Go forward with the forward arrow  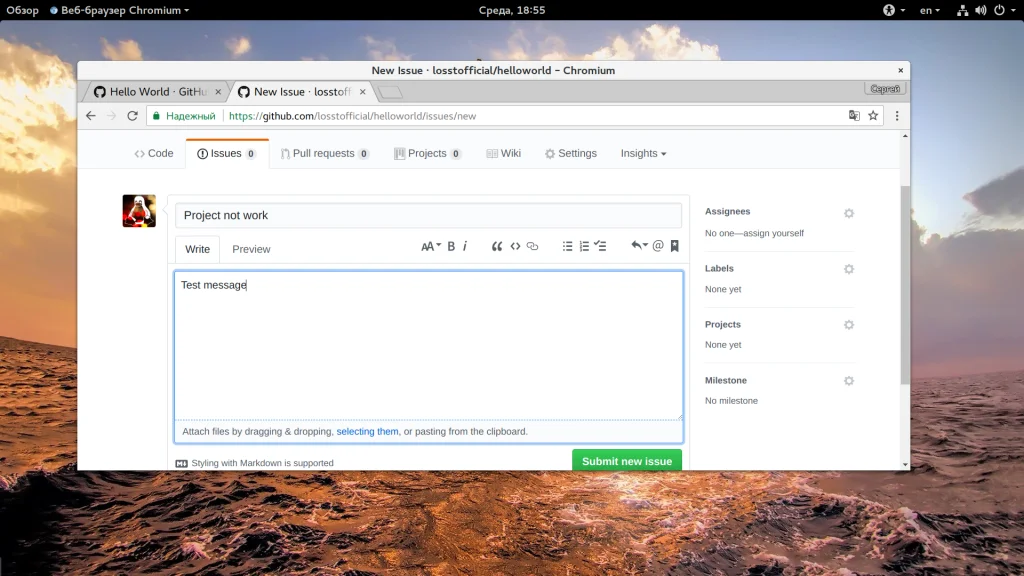point(112,116)
